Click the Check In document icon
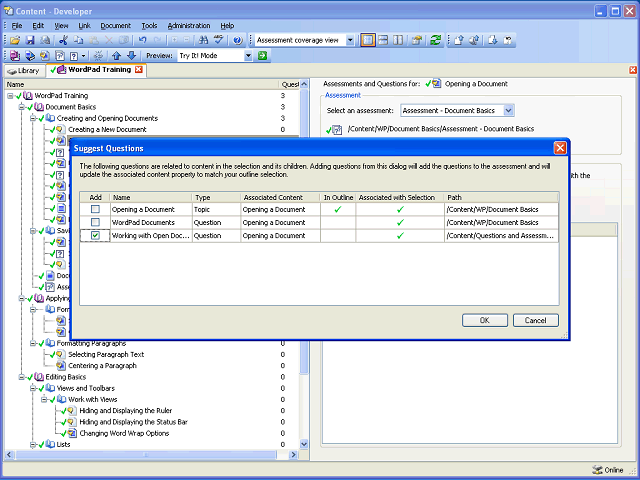 click(459, 40)
